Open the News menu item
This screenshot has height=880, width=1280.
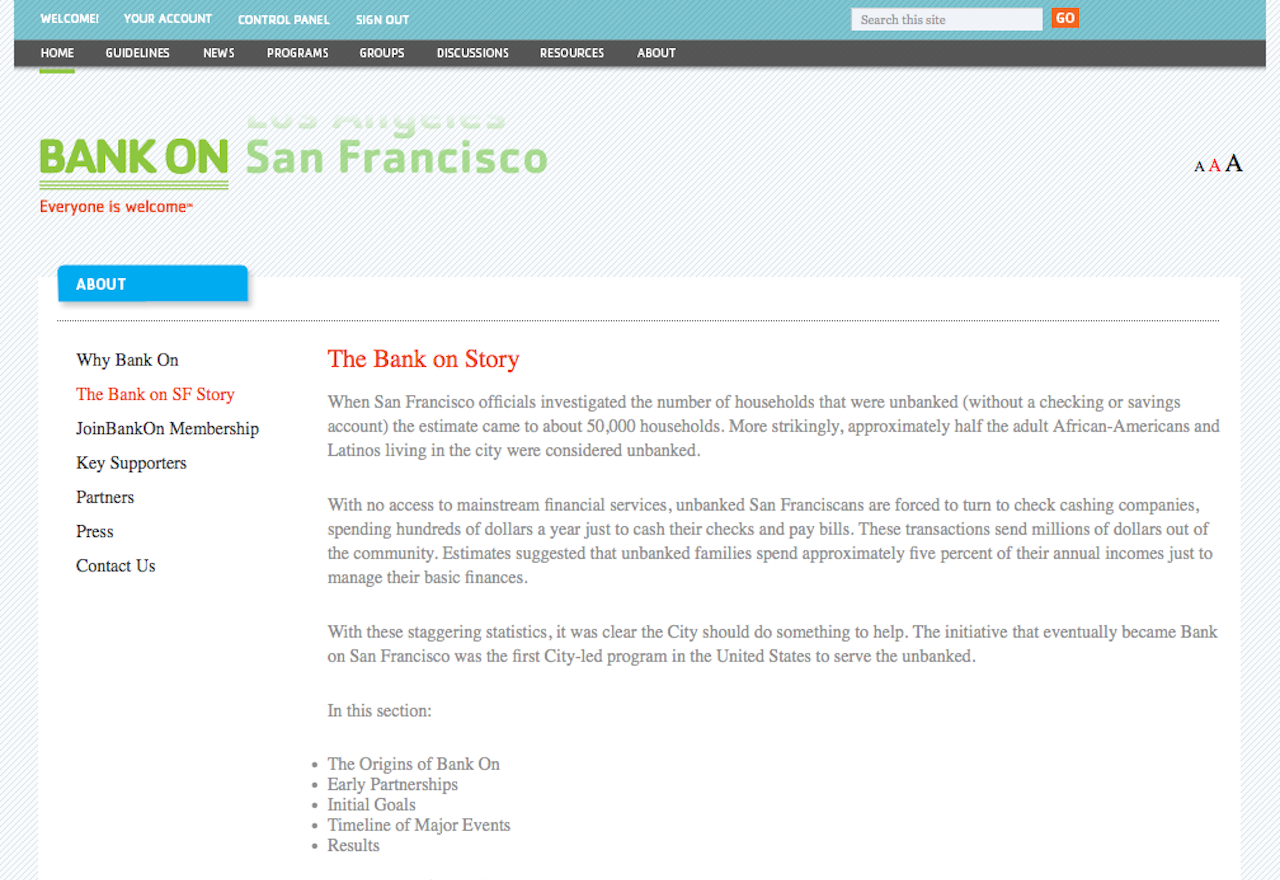click(219, 53)
